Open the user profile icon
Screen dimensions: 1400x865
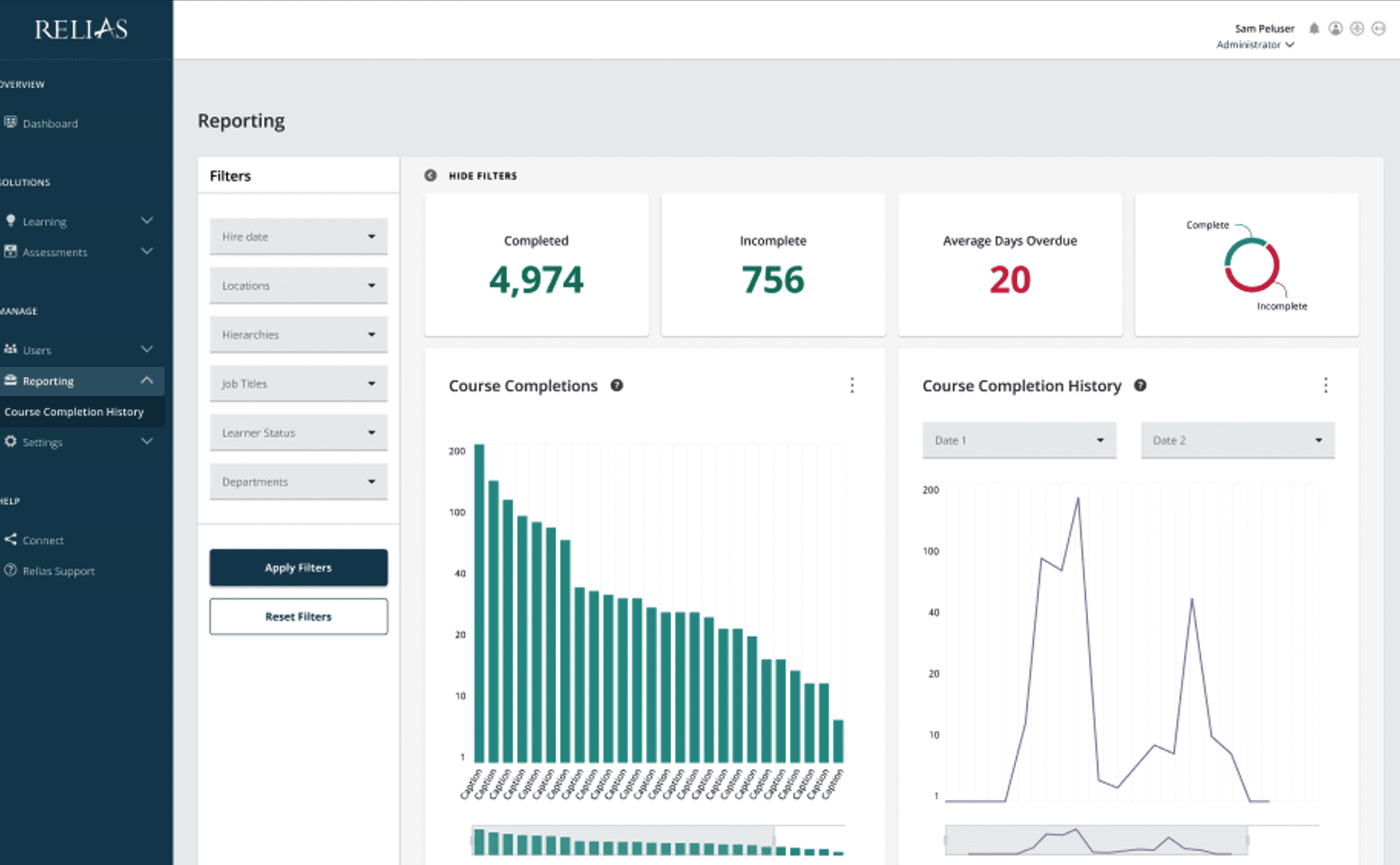1336,28
